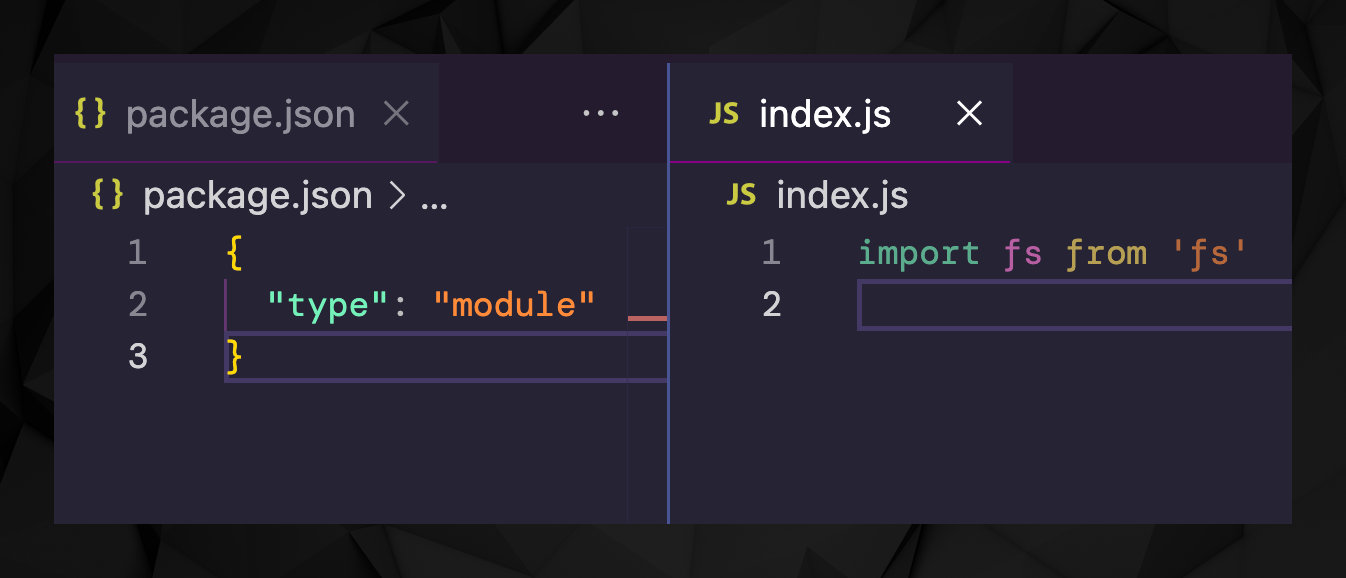This screenshot has height=578, width=1346.
Task: Click the JS icon in index.js tab
Action: (x=723, y=114)
